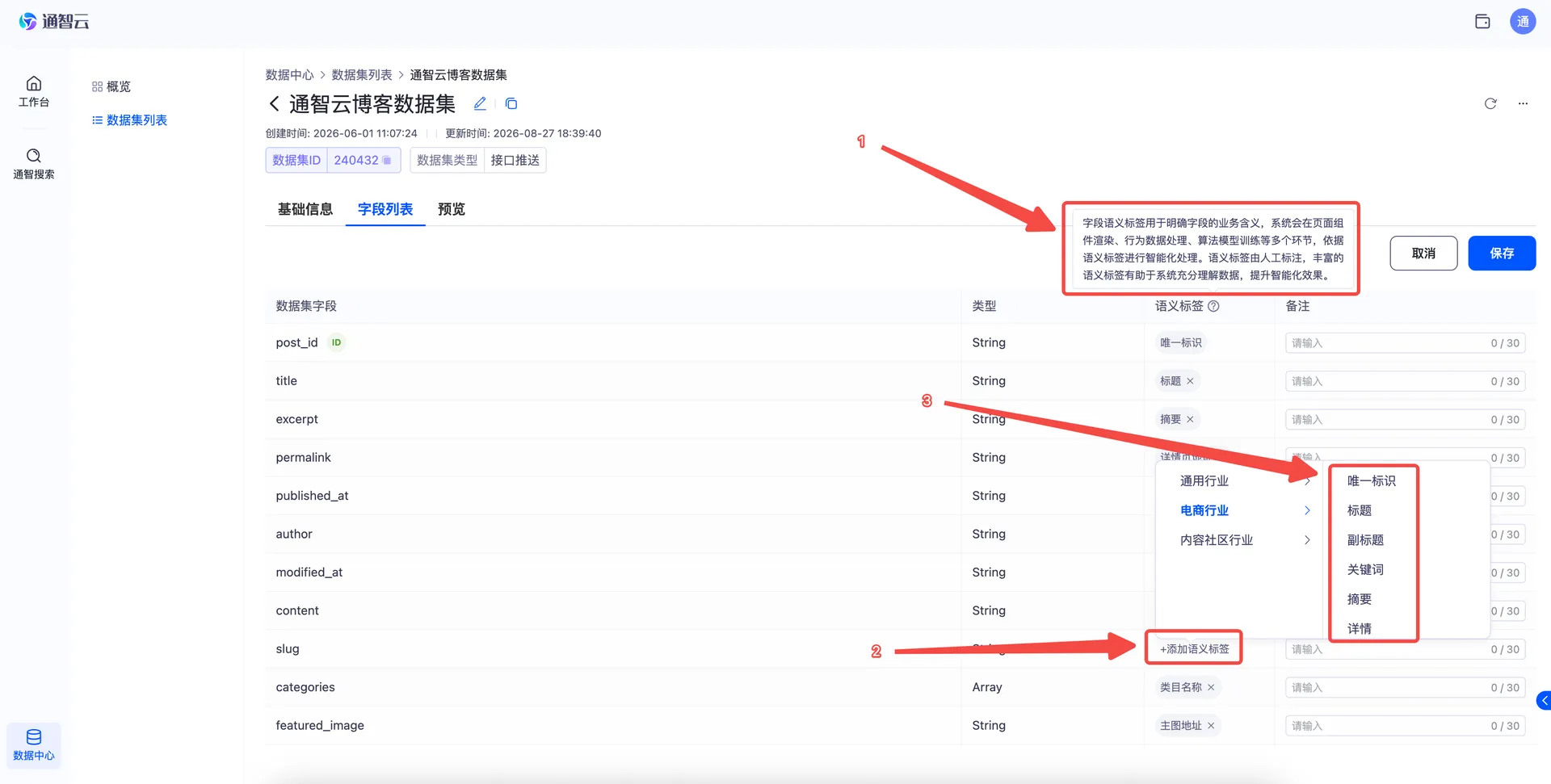Screen dimensions: 1551x784
Task: Click the 通智云 logo
Action: coord(54,22)
